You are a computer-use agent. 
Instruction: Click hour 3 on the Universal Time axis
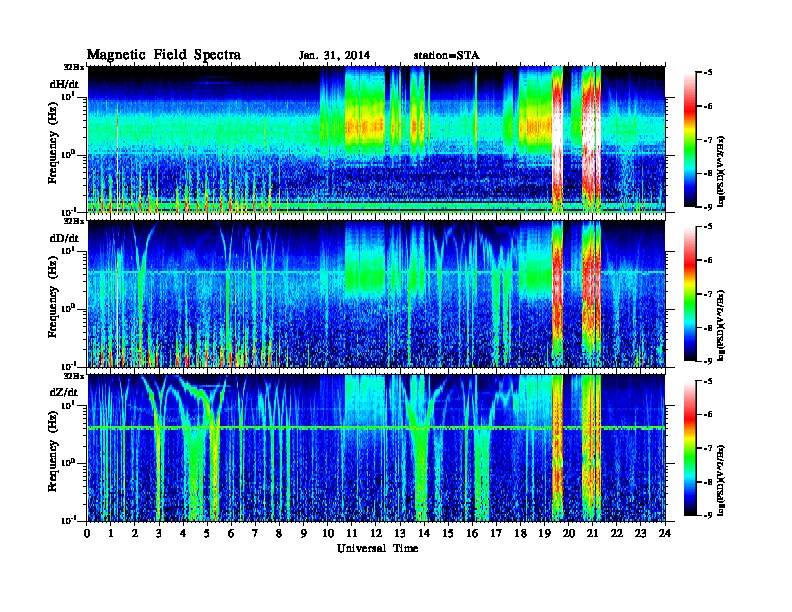[159, 533]
